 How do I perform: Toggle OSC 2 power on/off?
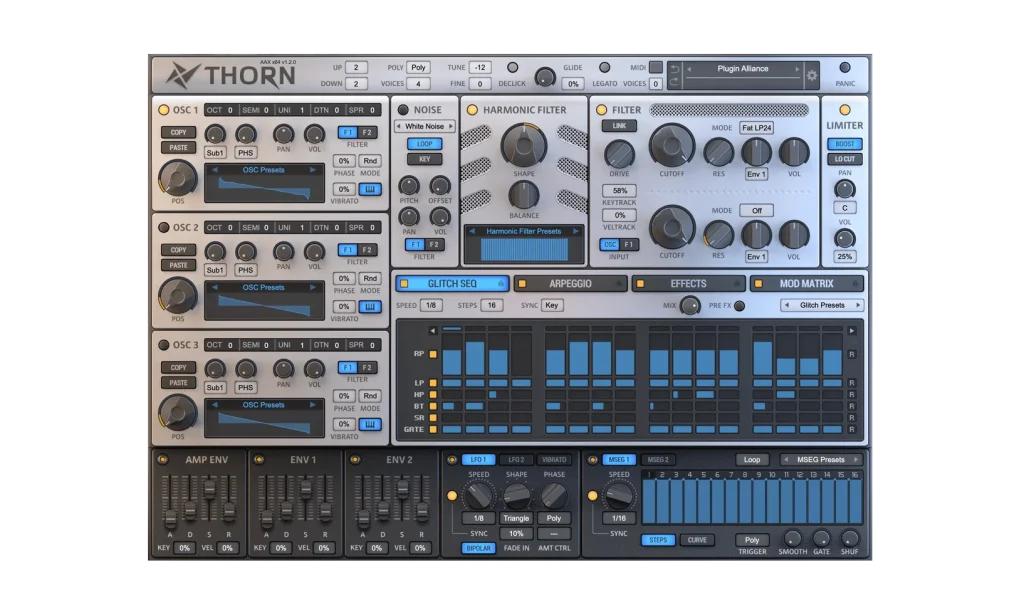(163, 227)
